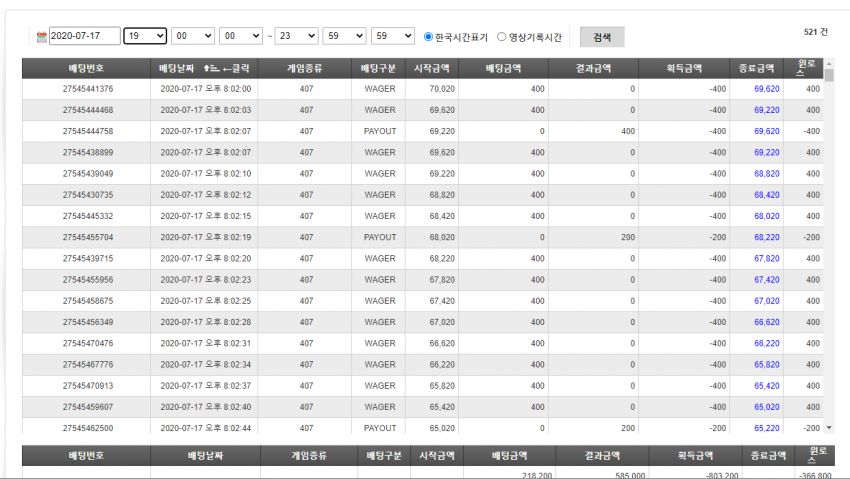850x479 pixels.
Task: Click bet number 27545456349
Action: pos(88,322)
